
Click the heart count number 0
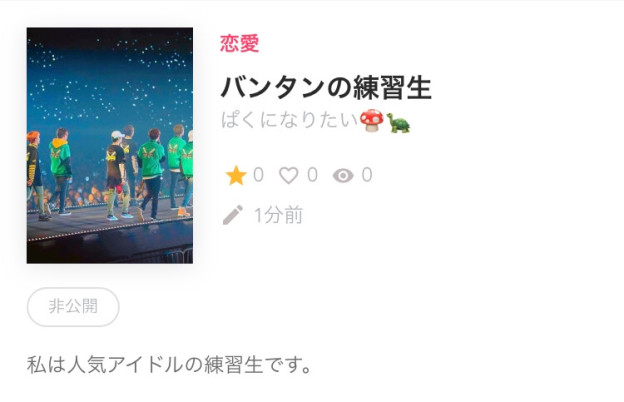tap(312, 175)
